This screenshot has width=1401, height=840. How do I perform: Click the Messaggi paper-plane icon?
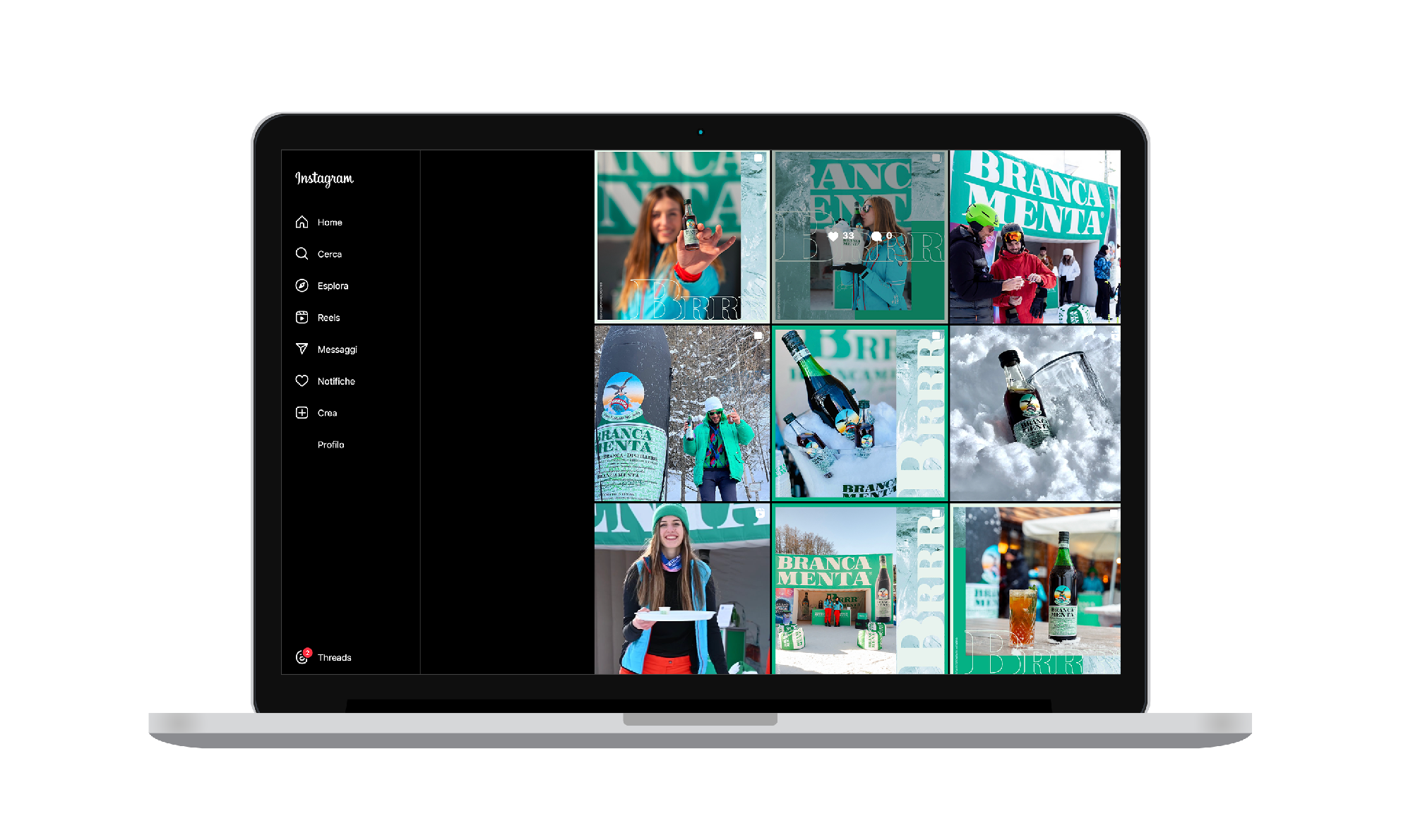302,349
